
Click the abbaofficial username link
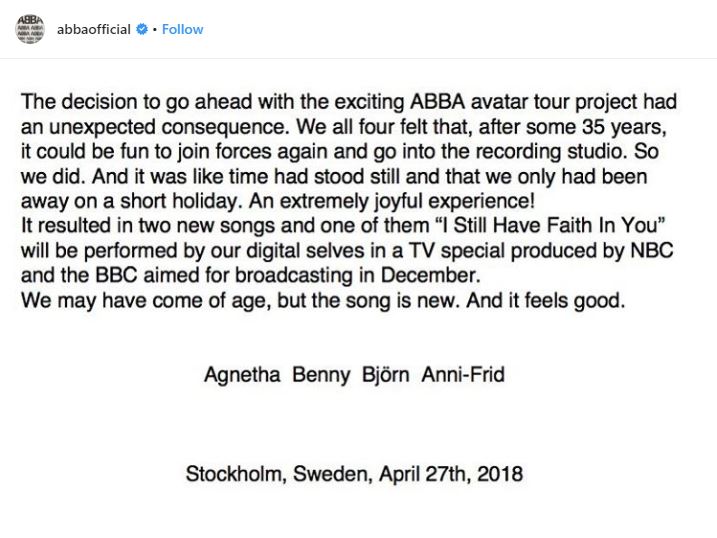(x=94, y=29)
